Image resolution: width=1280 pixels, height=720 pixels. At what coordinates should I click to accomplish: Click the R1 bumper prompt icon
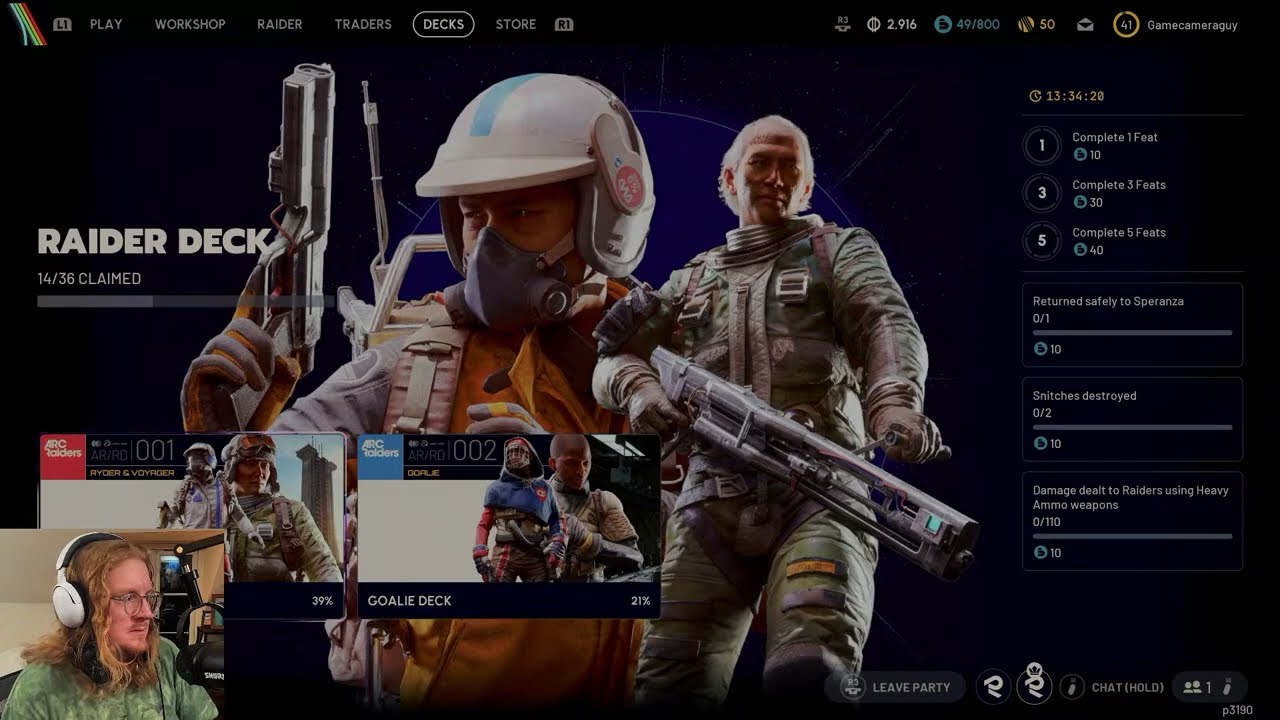click(564, 24)
